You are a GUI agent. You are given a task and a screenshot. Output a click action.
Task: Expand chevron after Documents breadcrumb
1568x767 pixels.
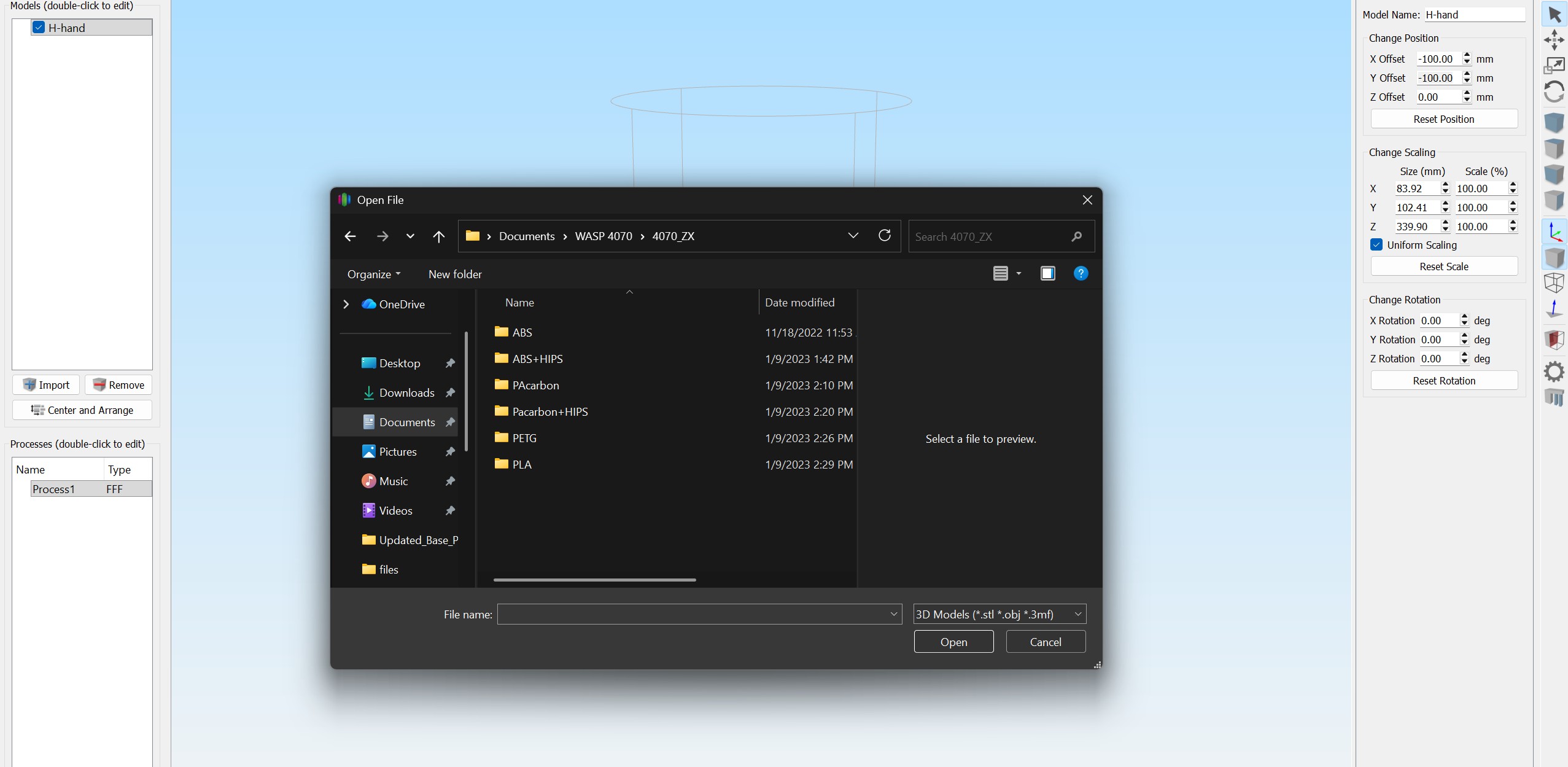click(565, 236)
